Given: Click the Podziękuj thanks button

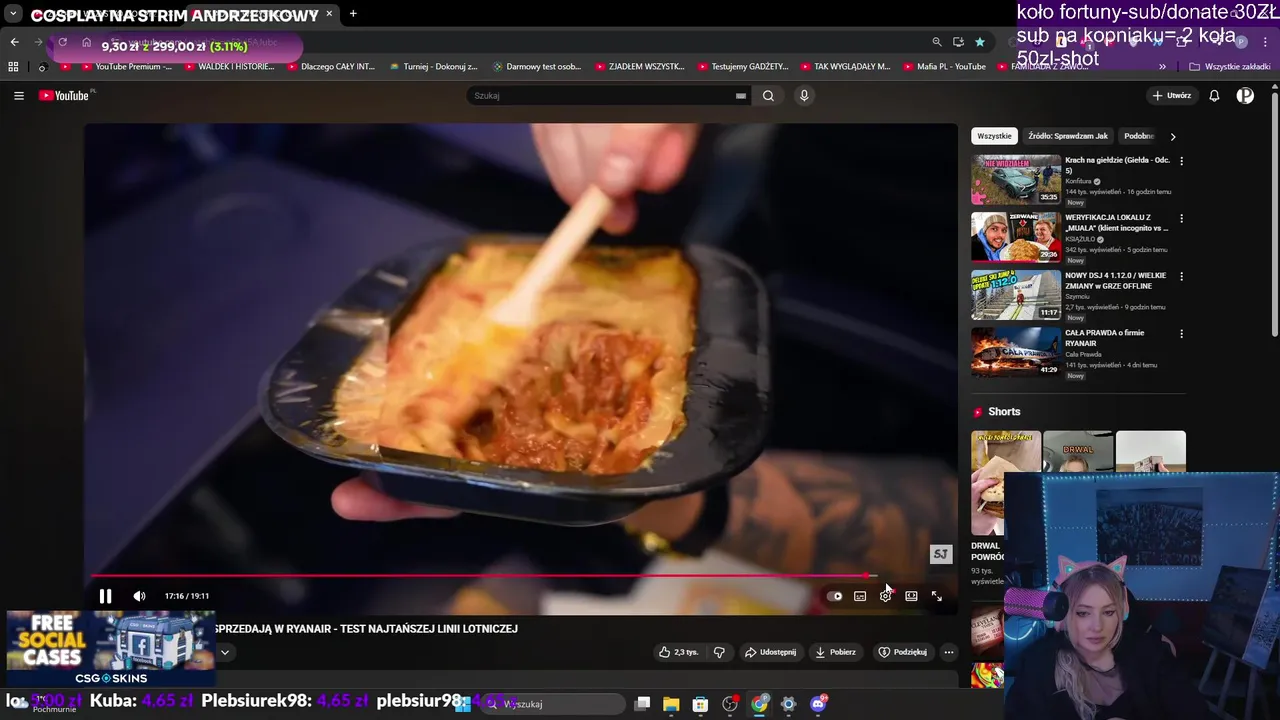Looking at the screenshot, I should coord(902,652).
